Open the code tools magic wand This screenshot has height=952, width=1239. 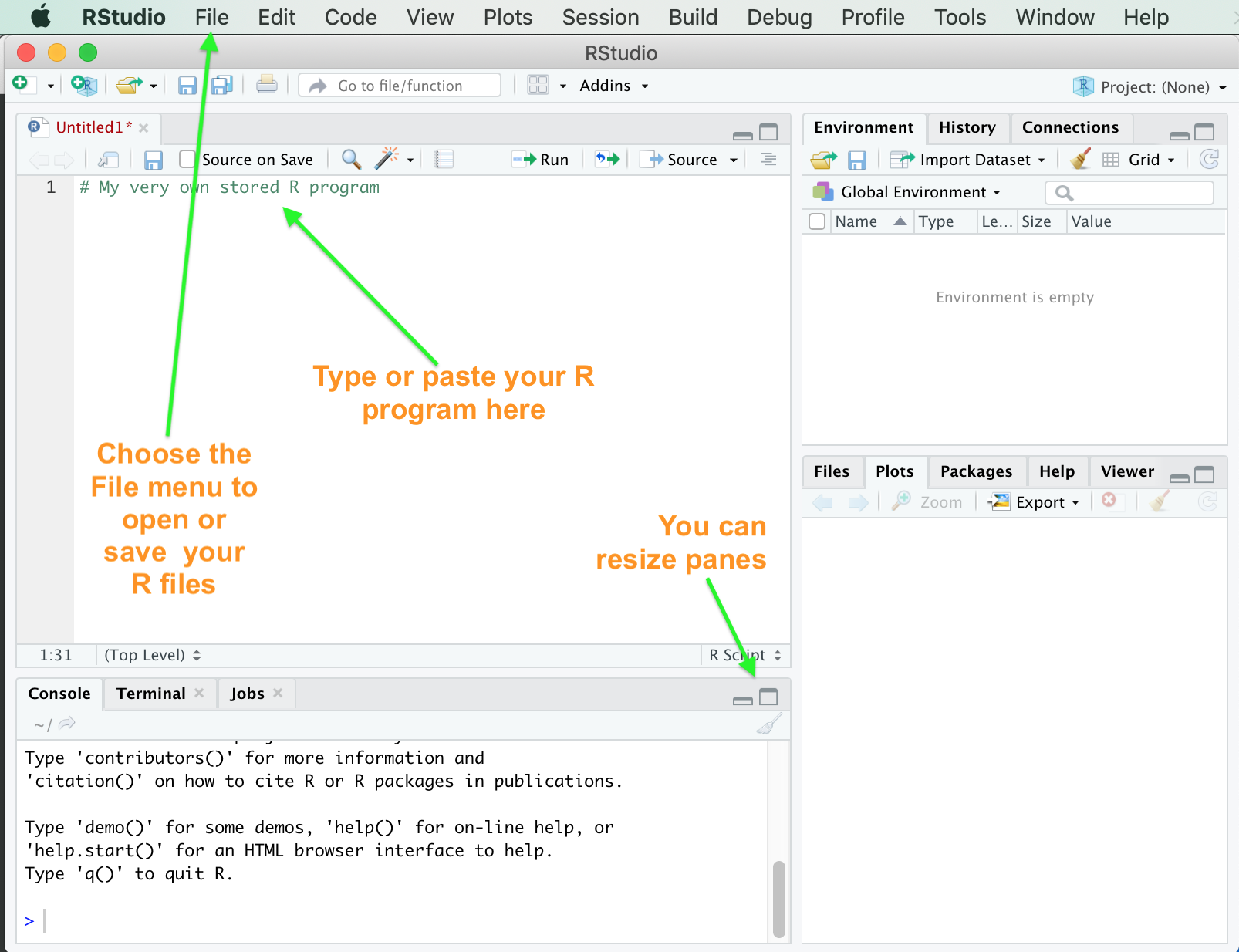pos(387,159)
